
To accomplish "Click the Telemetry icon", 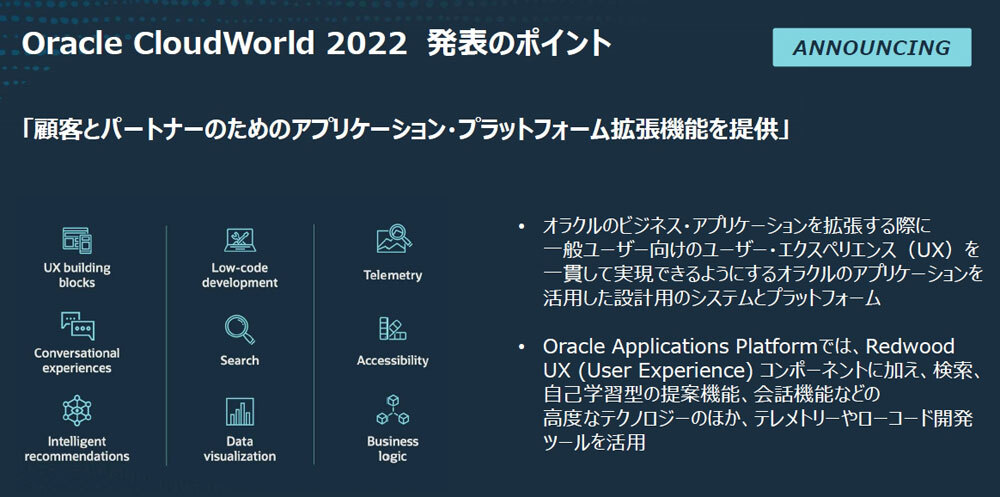I will (393, 239).
